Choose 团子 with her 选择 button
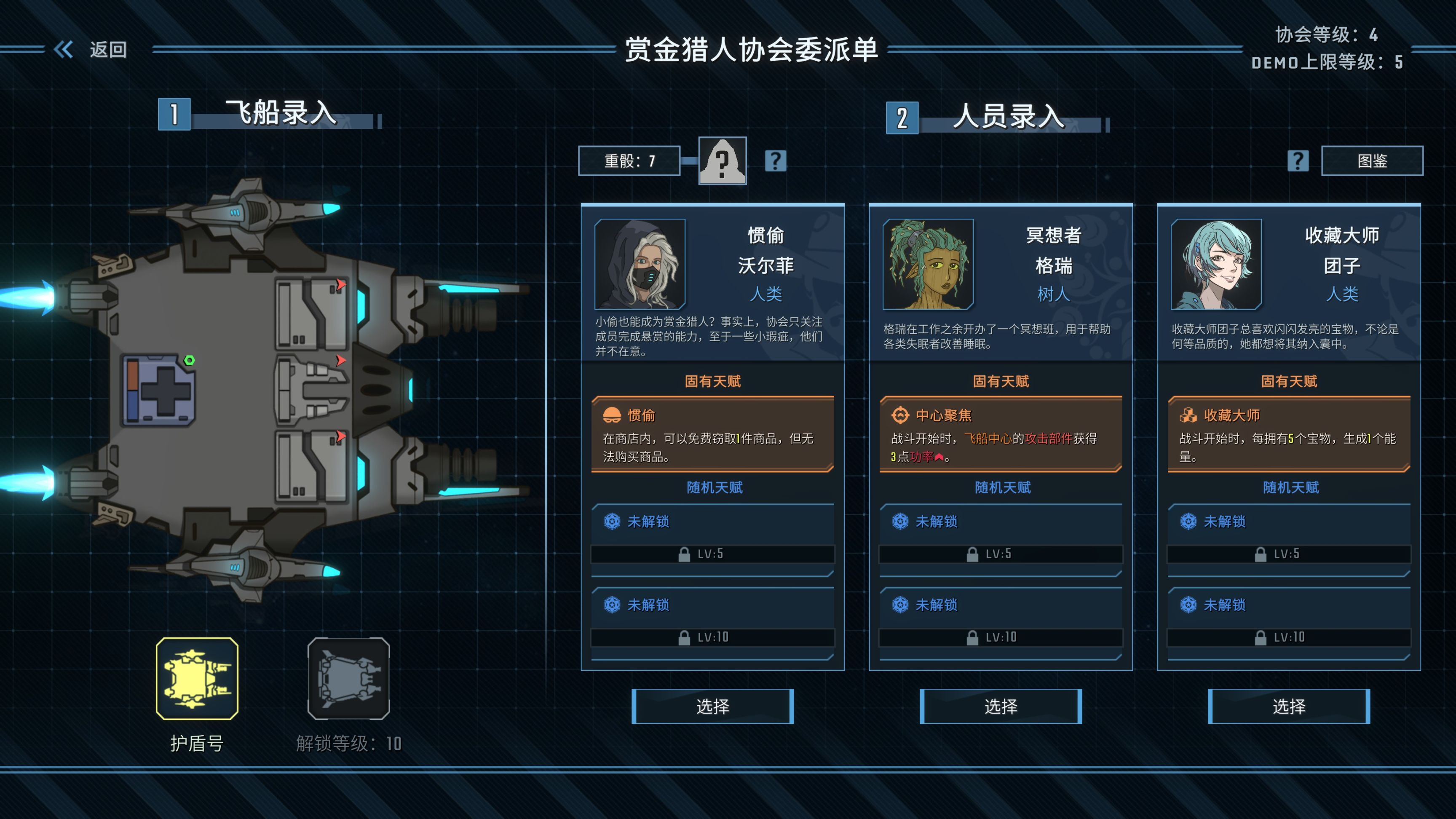Screen dimensions: 1456x819 (1289, 706)
